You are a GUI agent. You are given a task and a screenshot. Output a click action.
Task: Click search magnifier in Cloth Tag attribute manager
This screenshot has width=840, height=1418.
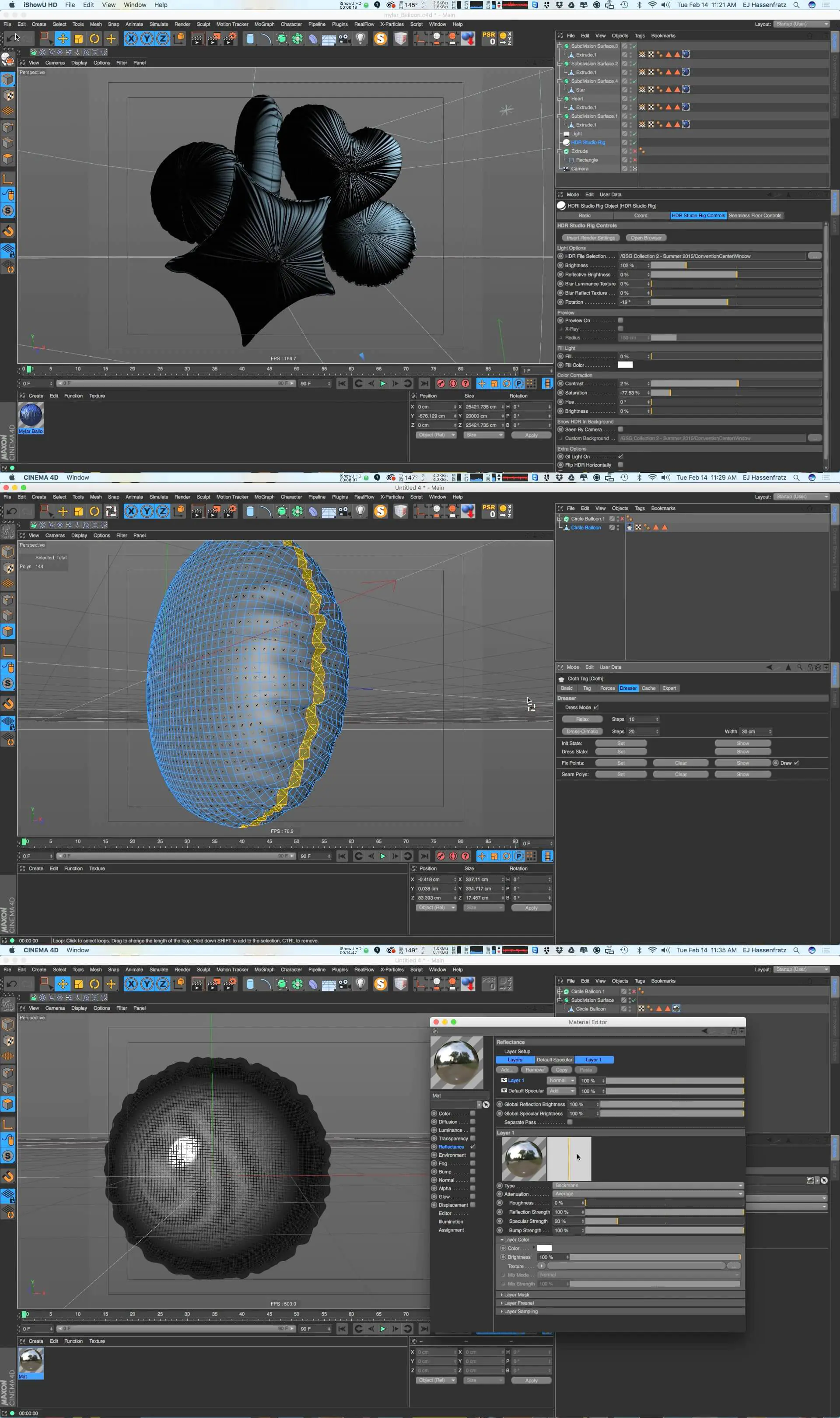pos(800,667)
